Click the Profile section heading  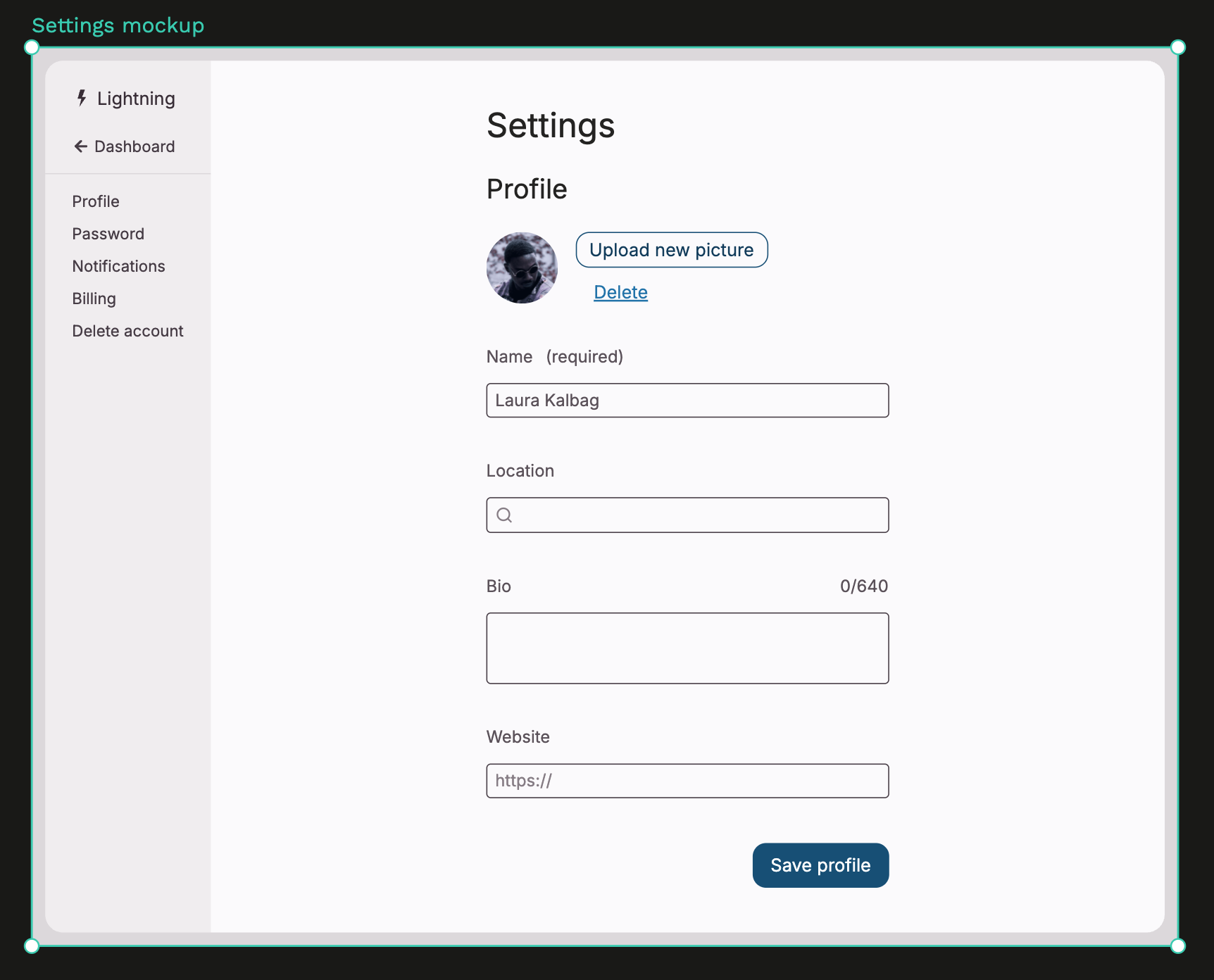(x=527, y=189)
